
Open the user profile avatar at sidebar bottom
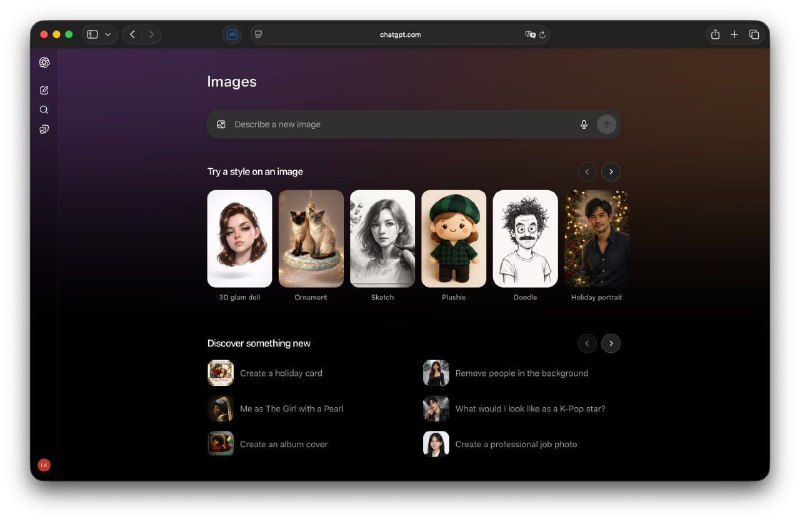point(44,465)
